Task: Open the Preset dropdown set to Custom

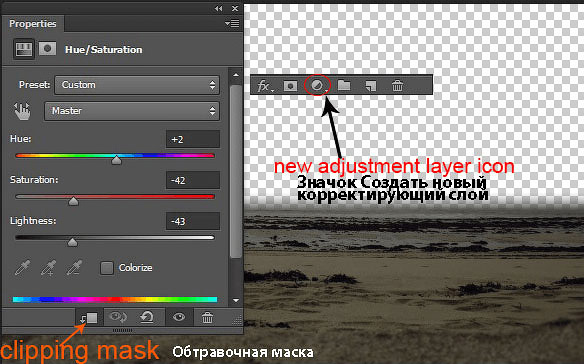Action: tap(137, 85)
